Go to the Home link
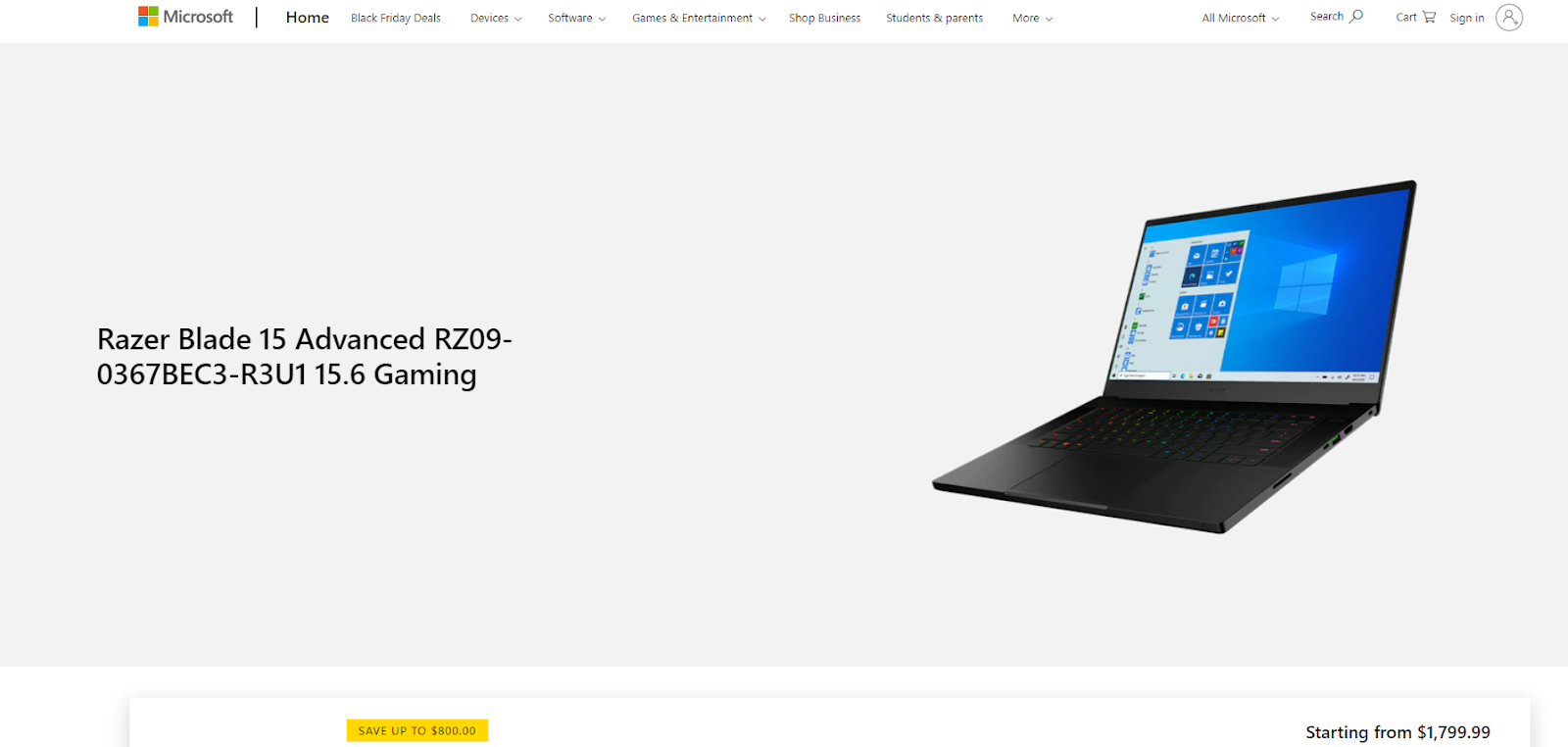The width and height of the screenshot is (1568, 747). [x=307, y=18]
